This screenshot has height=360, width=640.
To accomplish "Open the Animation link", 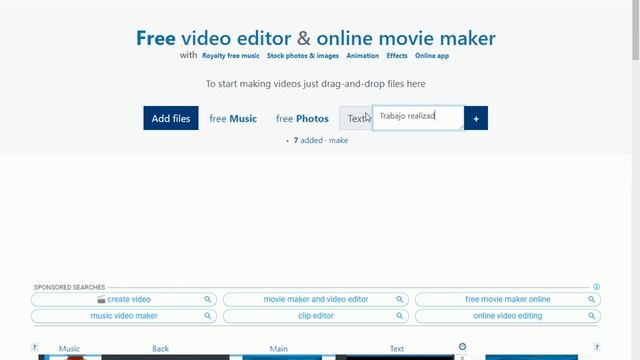I will click(x=362, y=56).
